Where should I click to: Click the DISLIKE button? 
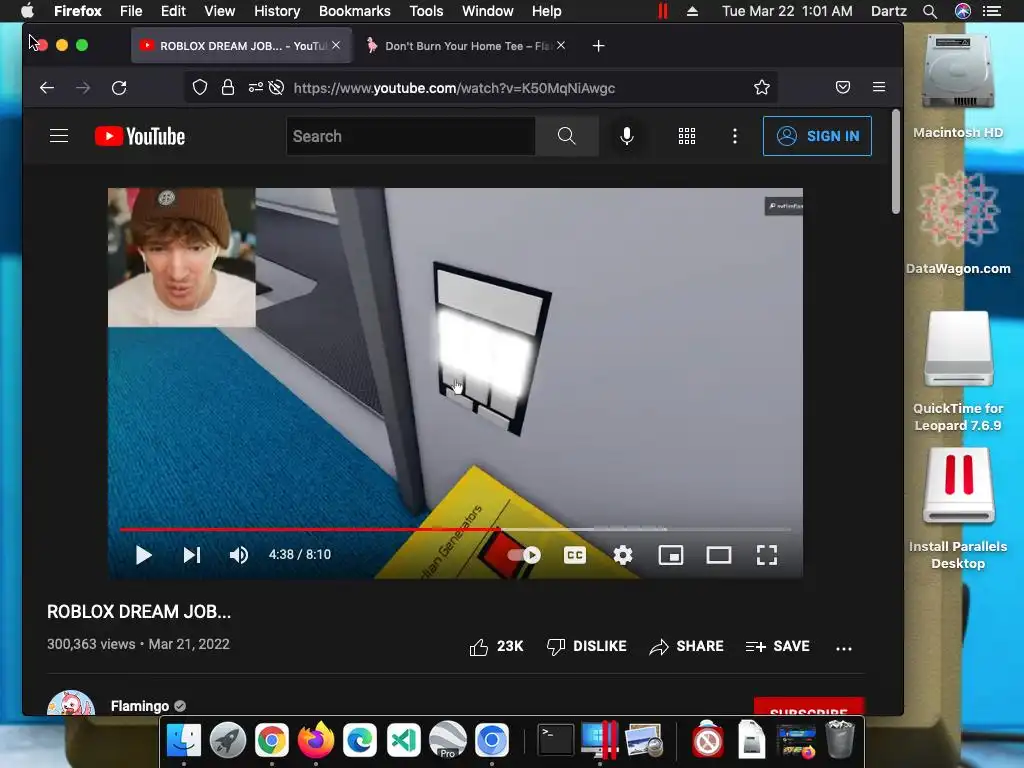(586, 647)
